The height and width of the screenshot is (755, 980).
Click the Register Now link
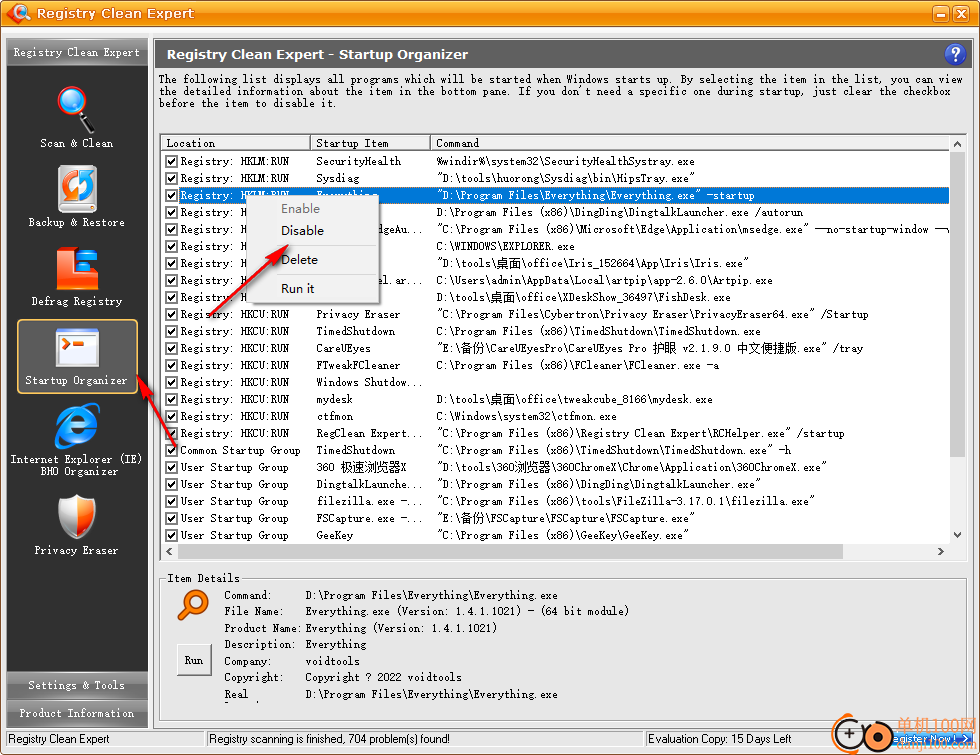click(932, 739)
